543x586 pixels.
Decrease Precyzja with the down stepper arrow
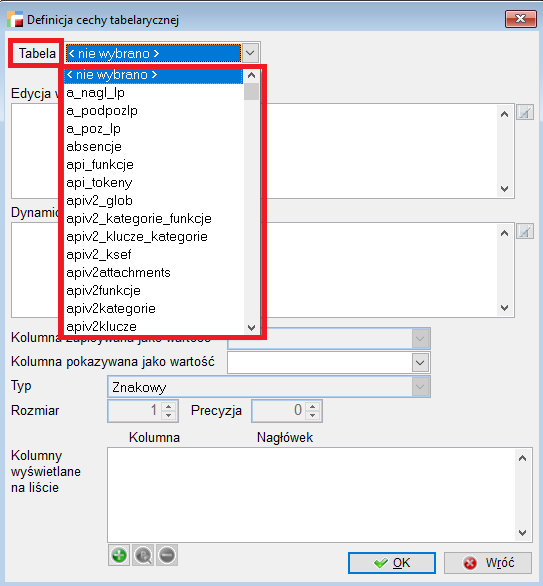(312, 415)
